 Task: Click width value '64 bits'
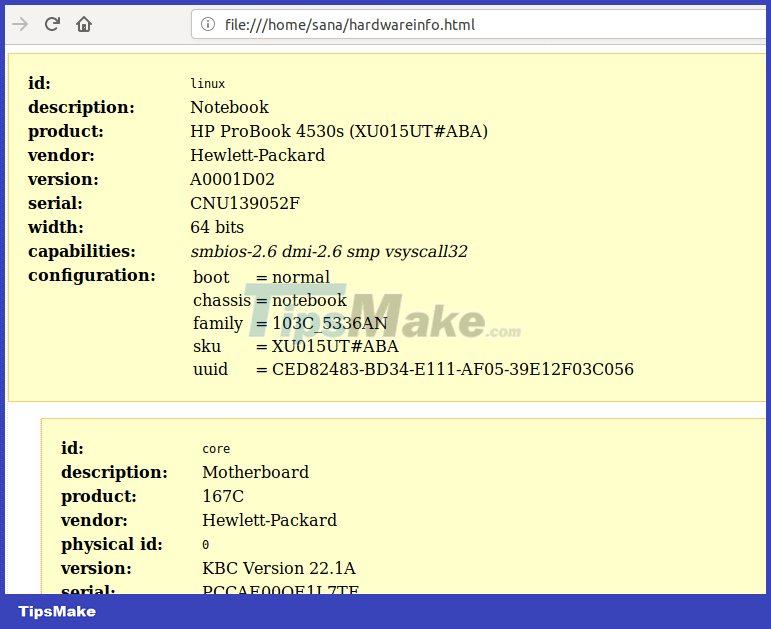tap(217, 227)
